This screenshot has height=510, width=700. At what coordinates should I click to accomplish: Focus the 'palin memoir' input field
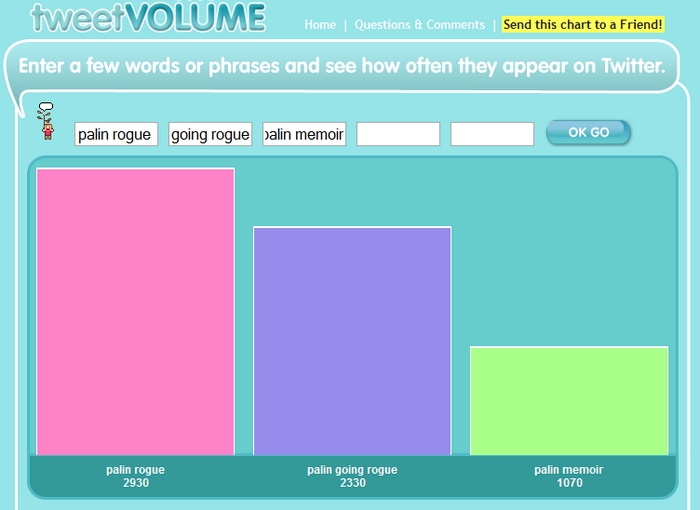[x=304, y=134]
